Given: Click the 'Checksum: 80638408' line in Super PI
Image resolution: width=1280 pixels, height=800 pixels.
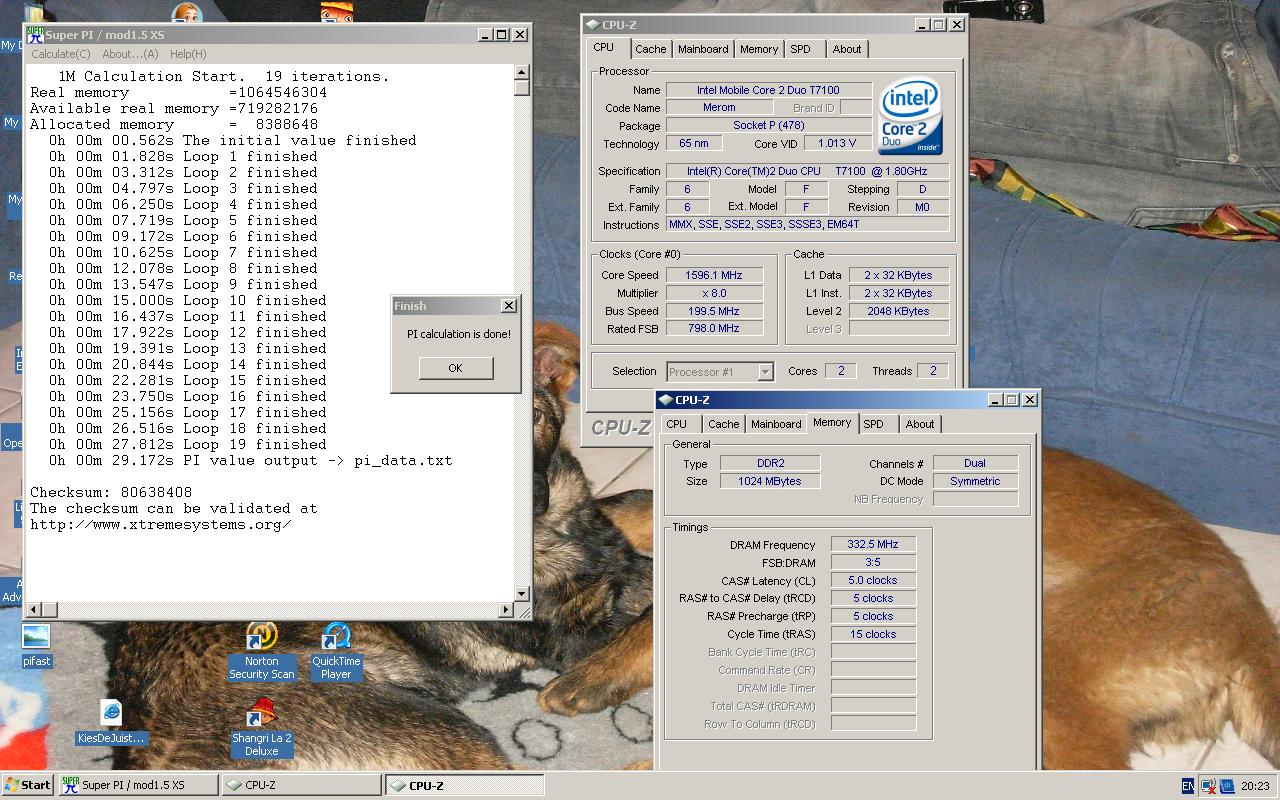Looking at the screenshot, I should point(111,493).
